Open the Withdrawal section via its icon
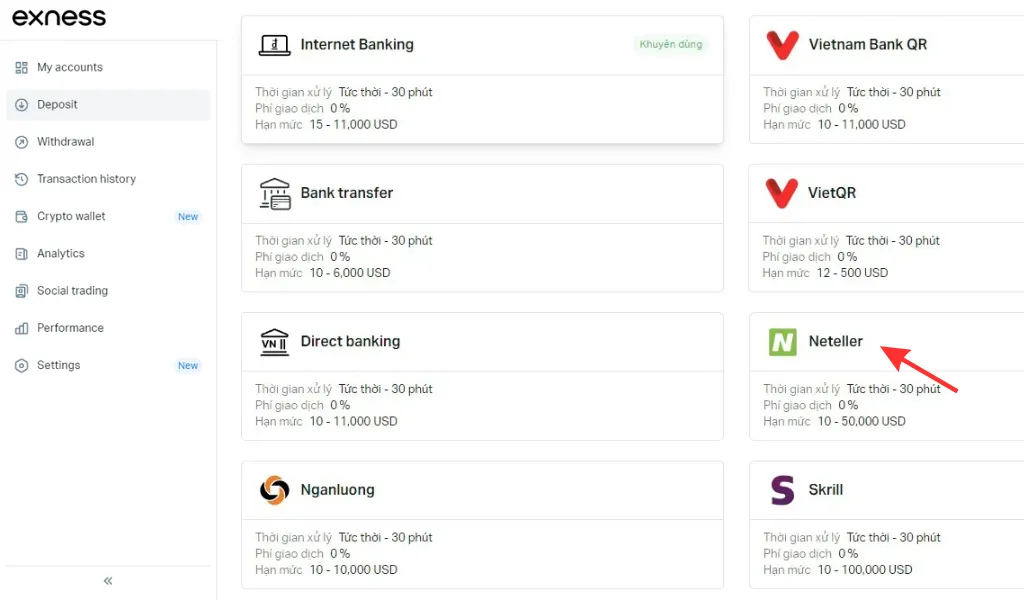Screen dimensions: 1024x600 [22, 141]
